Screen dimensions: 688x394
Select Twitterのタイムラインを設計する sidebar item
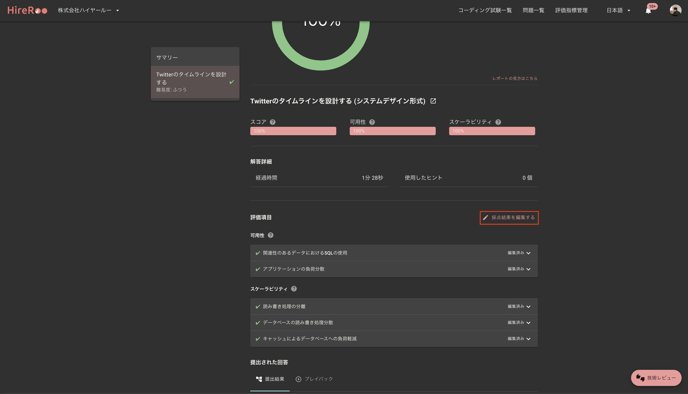(195, 82)
